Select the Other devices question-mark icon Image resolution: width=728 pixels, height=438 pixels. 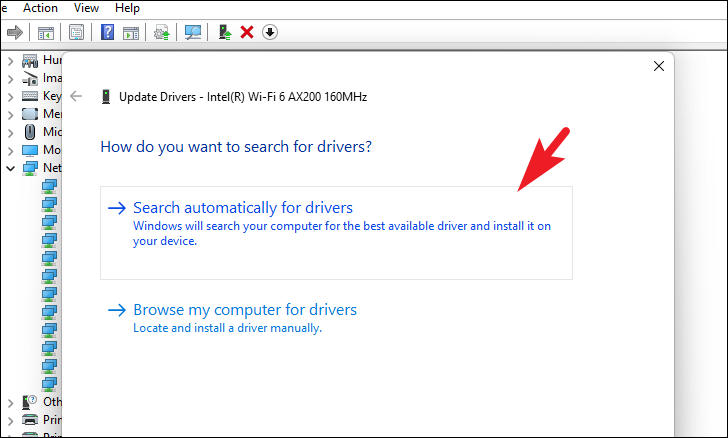click(30, 402)
